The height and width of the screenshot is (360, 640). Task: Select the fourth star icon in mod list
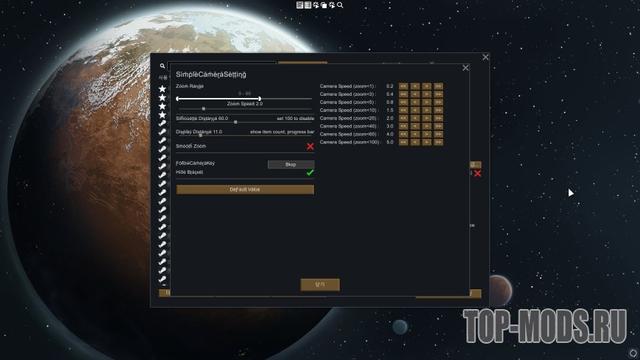tap(162, 115)
